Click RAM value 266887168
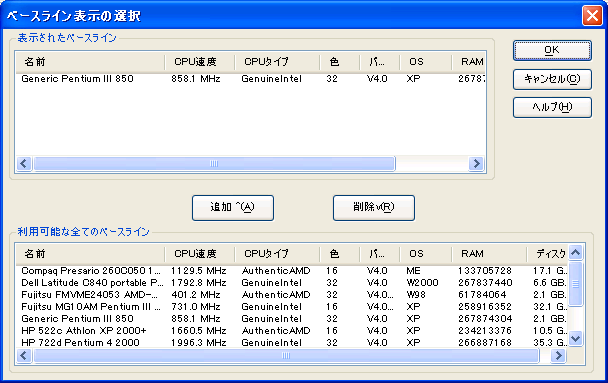Screen dimensions: 608x383 485,343
